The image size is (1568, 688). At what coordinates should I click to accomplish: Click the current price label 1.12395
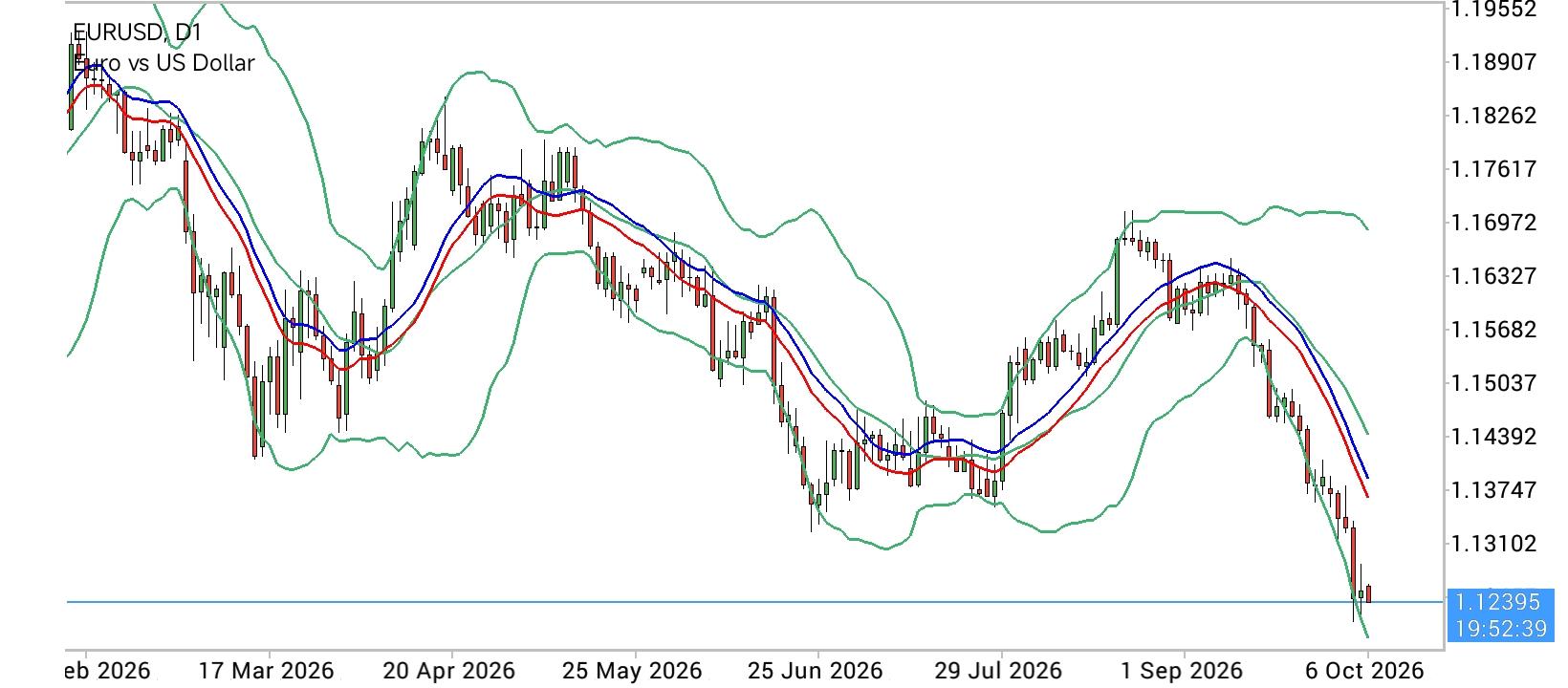pyautogui.click(x=1496, y=602)
